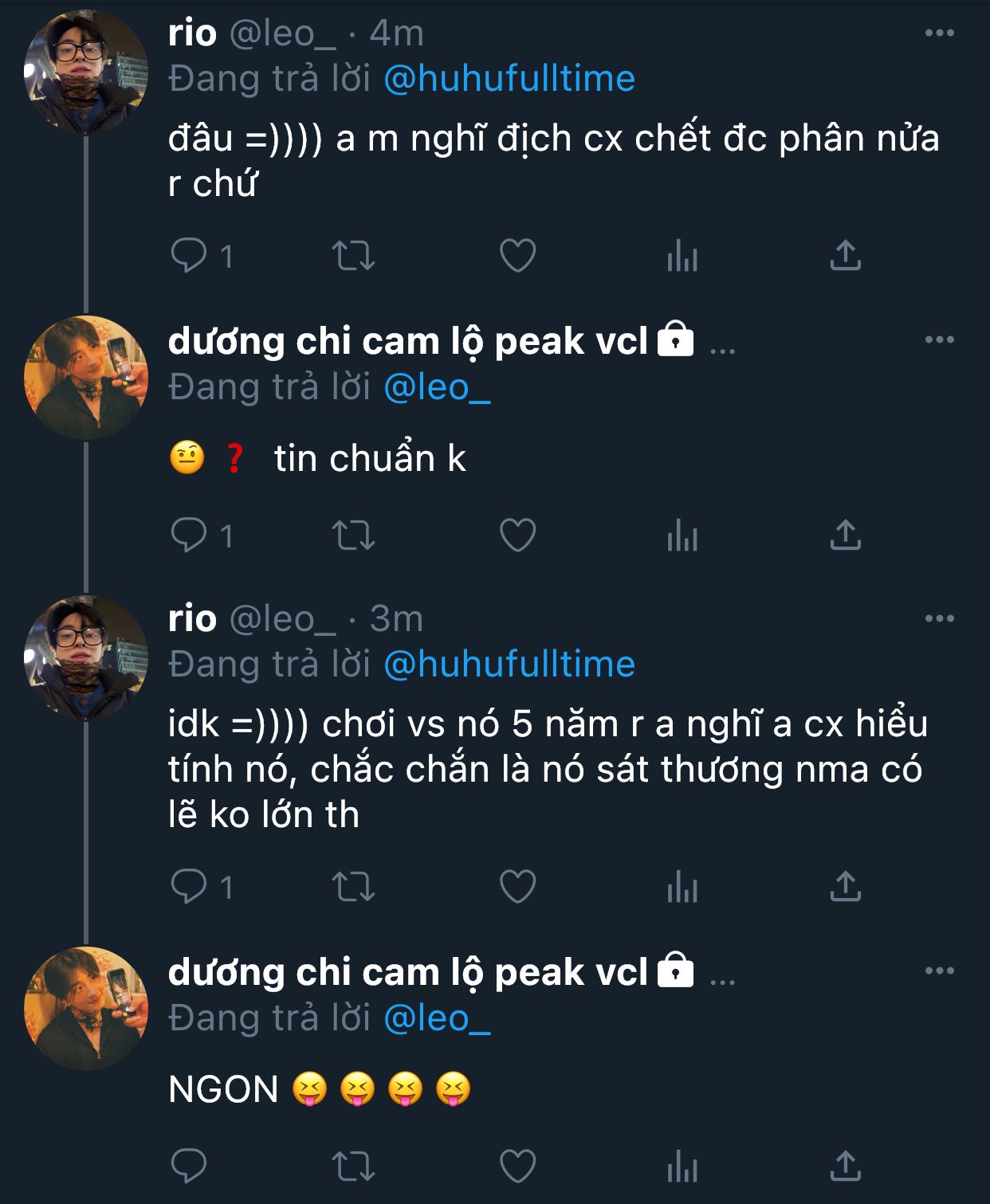Image resolution: width=990 pixels, height=1204 pixels.
Task: Like the 'tin chuẩn k' tweet
Action: (x=517, y=535)
